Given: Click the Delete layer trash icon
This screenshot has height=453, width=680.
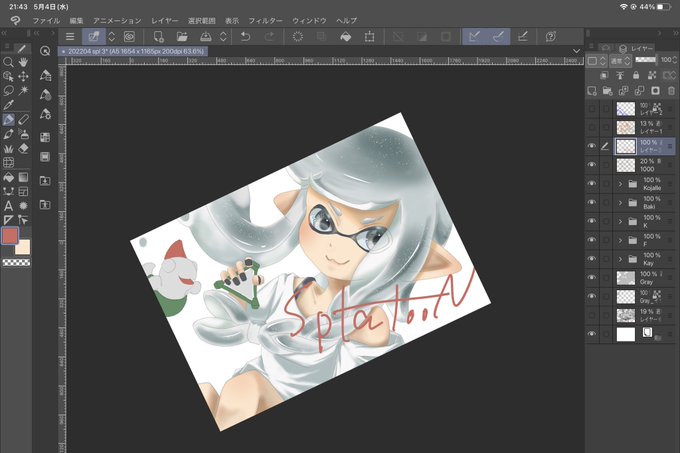Looking at the screenshot, I should [671, 91].
